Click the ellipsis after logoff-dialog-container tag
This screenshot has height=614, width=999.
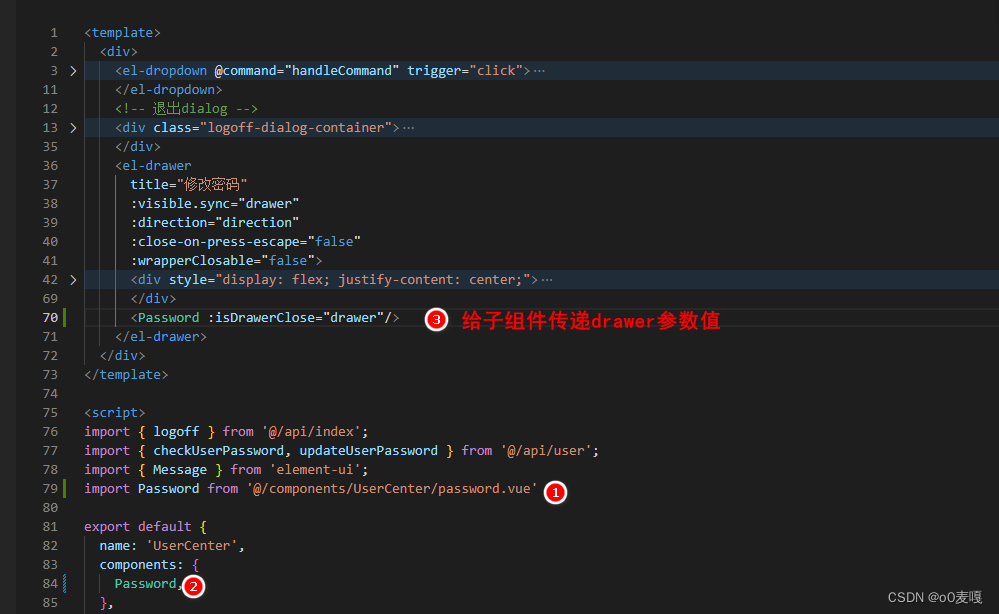coord(409,128)
